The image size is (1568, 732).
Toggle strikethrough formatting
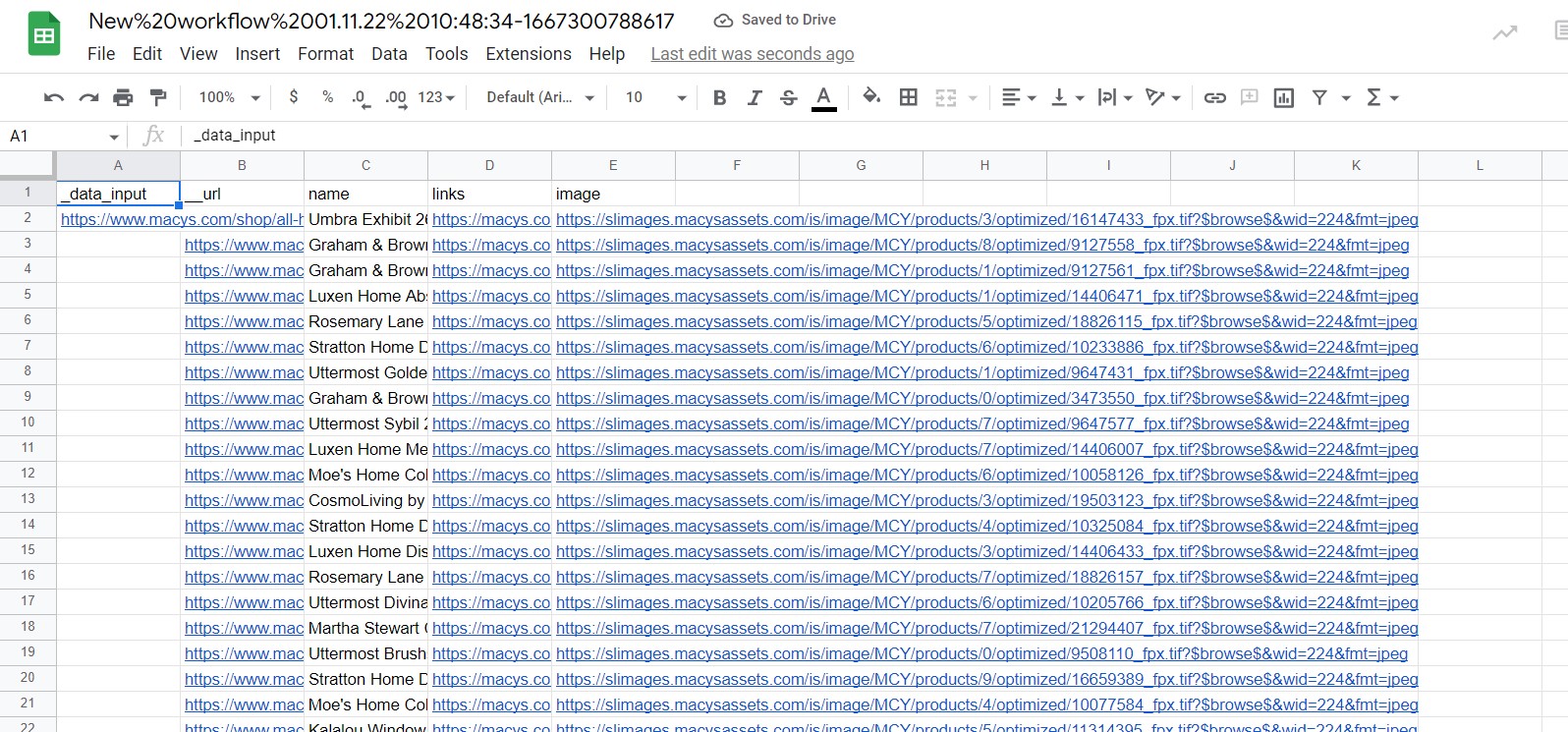point(788,97)
